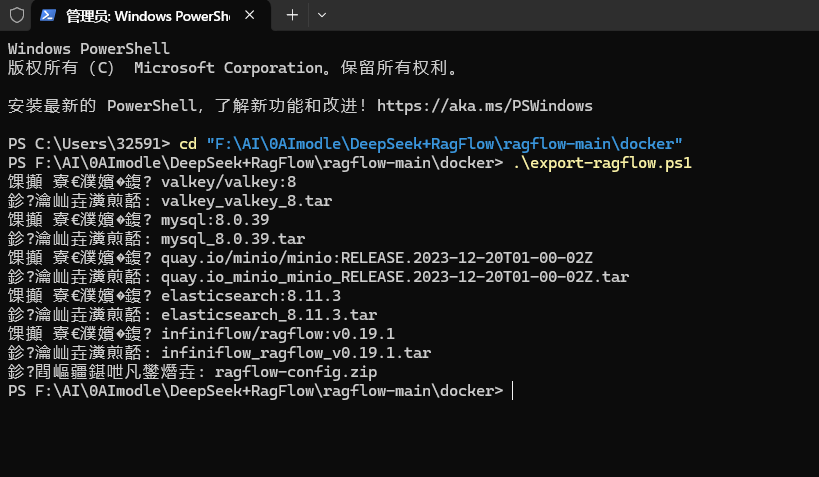Click the mysql_8.0.39.tar filename
The image size is (819, 477).
[233, 239]
